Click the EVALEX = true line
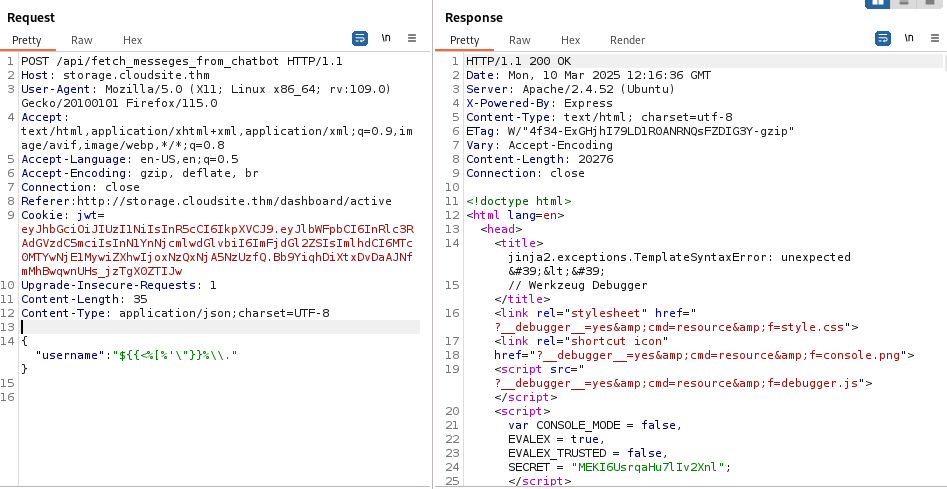 556,439
